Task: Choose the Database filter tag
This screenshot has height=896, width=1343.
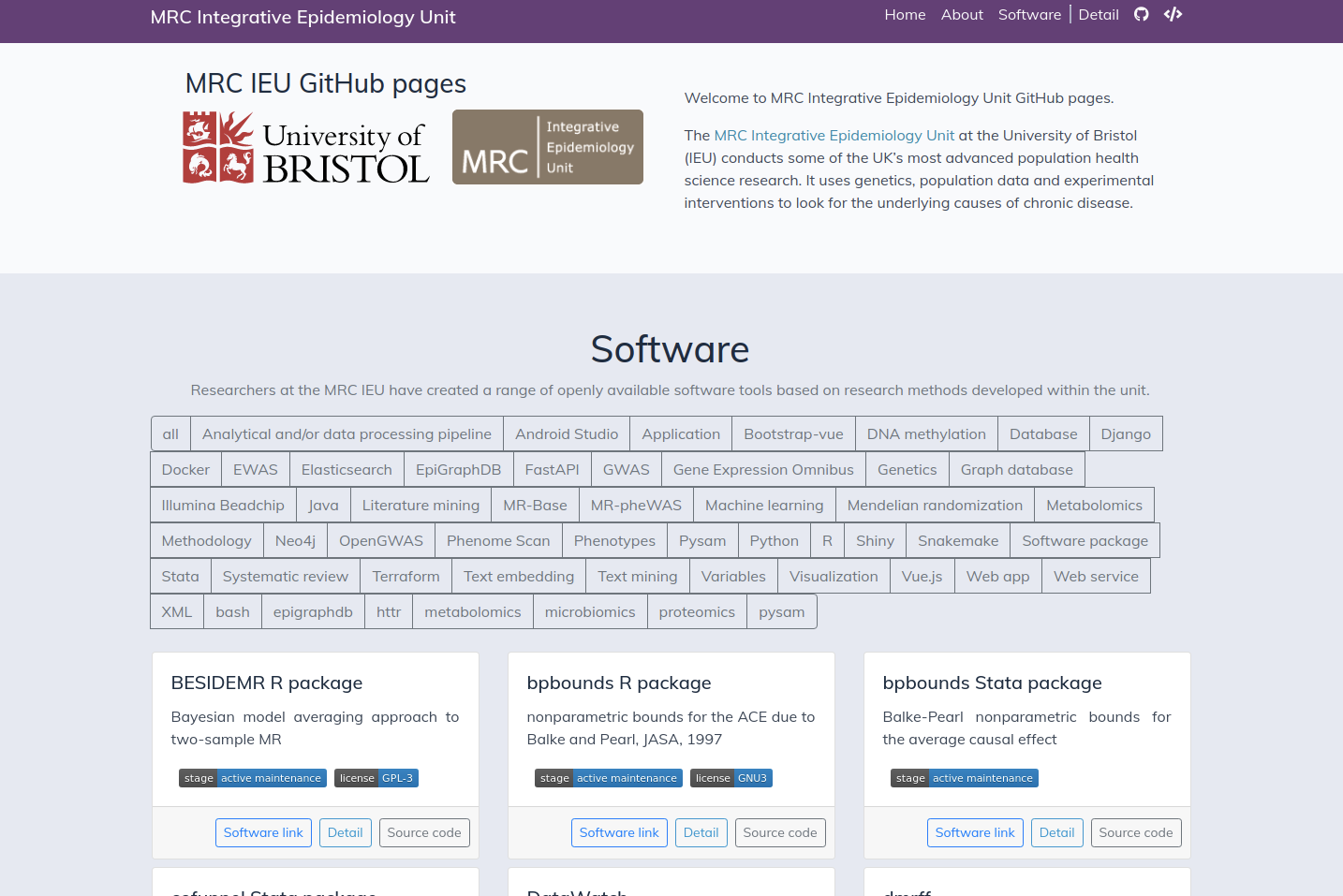Action: tap(1043, 433)
